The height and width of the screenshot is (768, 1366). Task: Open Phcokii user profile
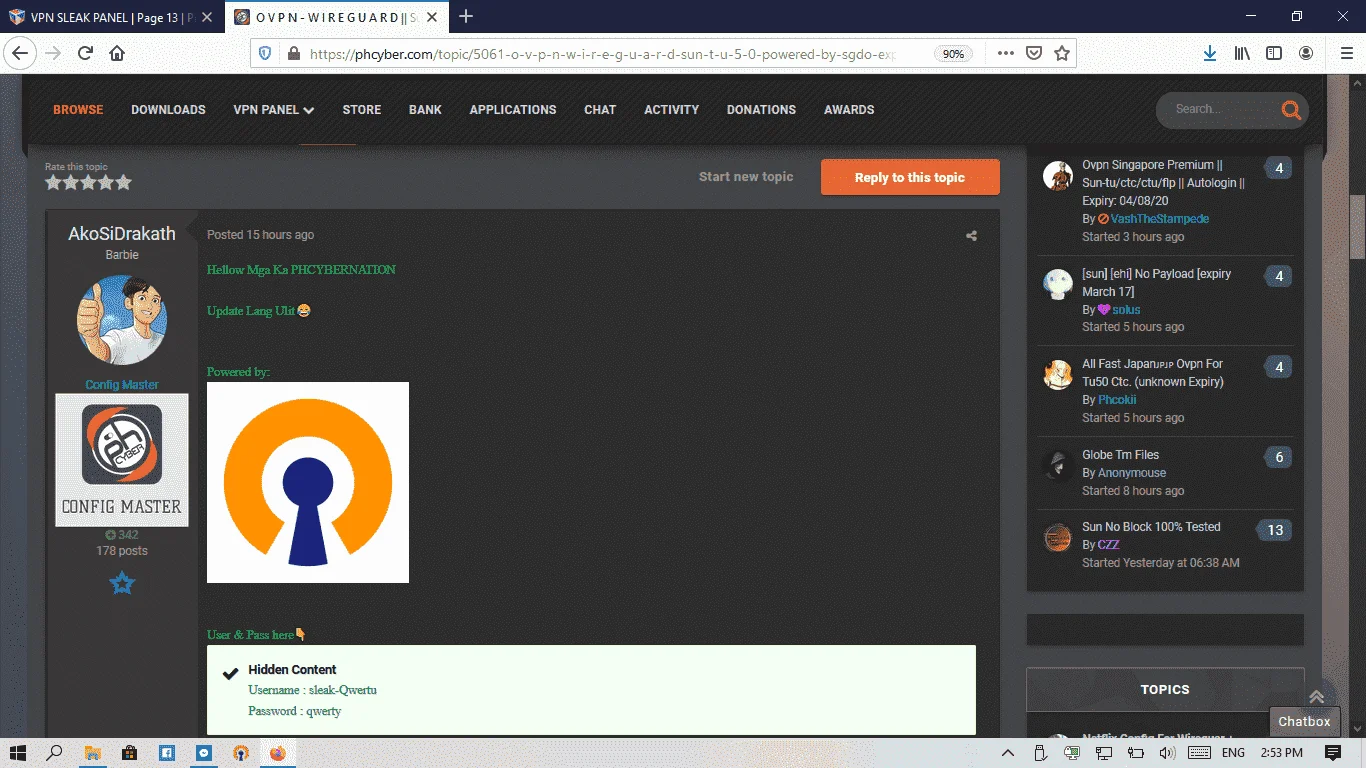(x=1117, y=400)
